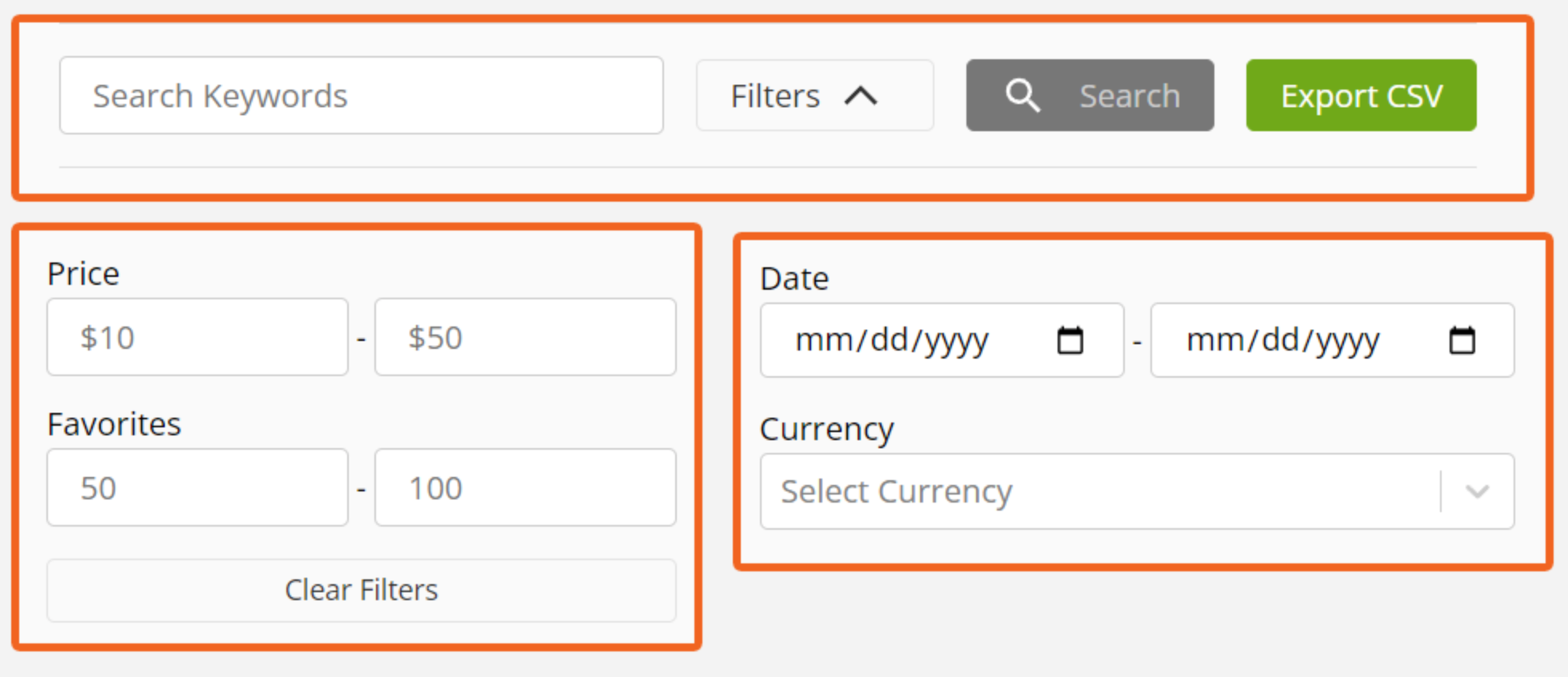The width and height of the screenshot is (1568, 677).
Task: Click the Filters chevron up icon
Action: click(x=861, y=96)
